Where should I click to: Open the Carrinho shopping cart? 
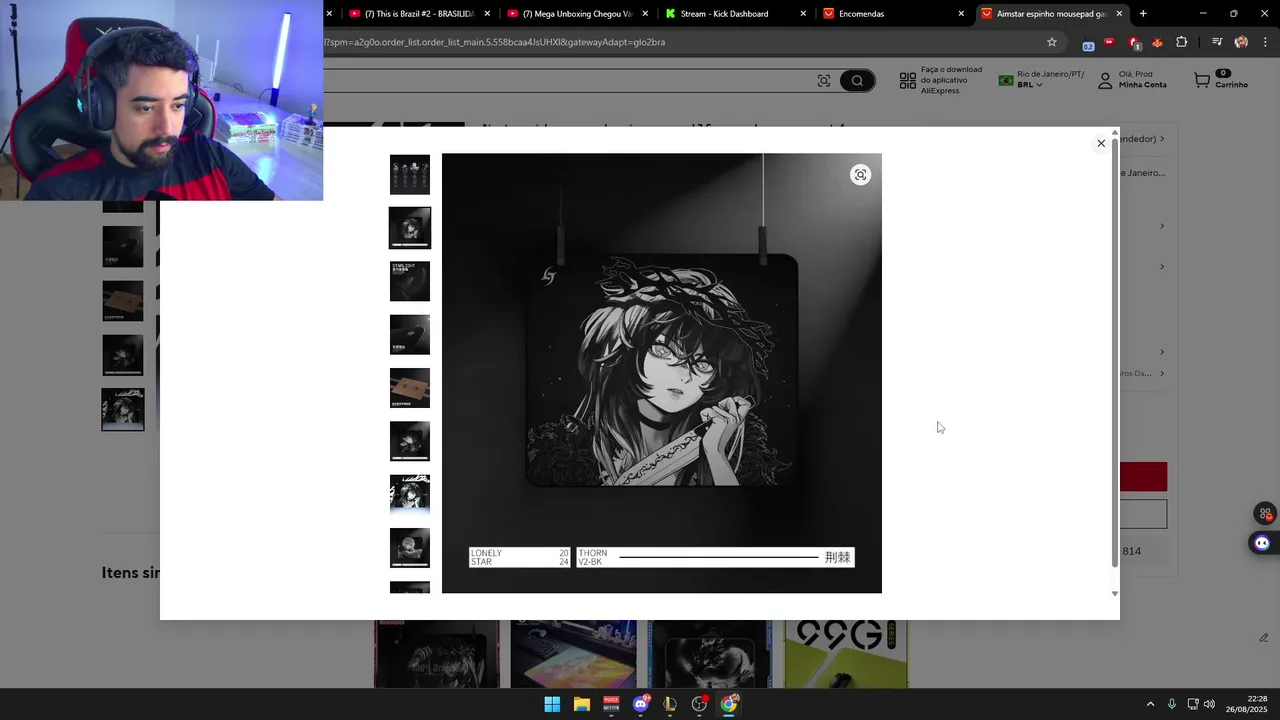(x=1220, y=80)
